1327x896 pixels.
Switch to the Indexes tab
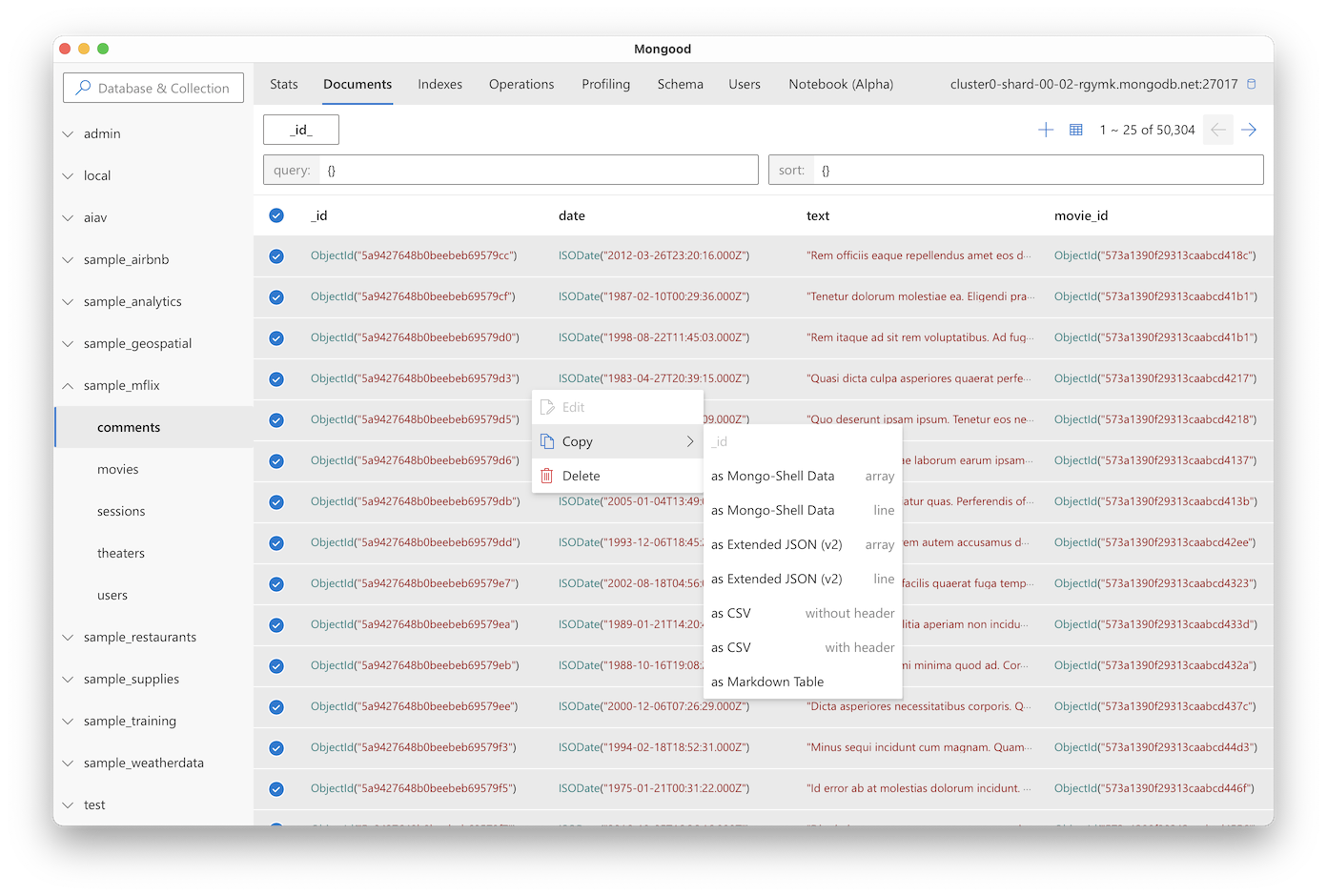point(439,84)
